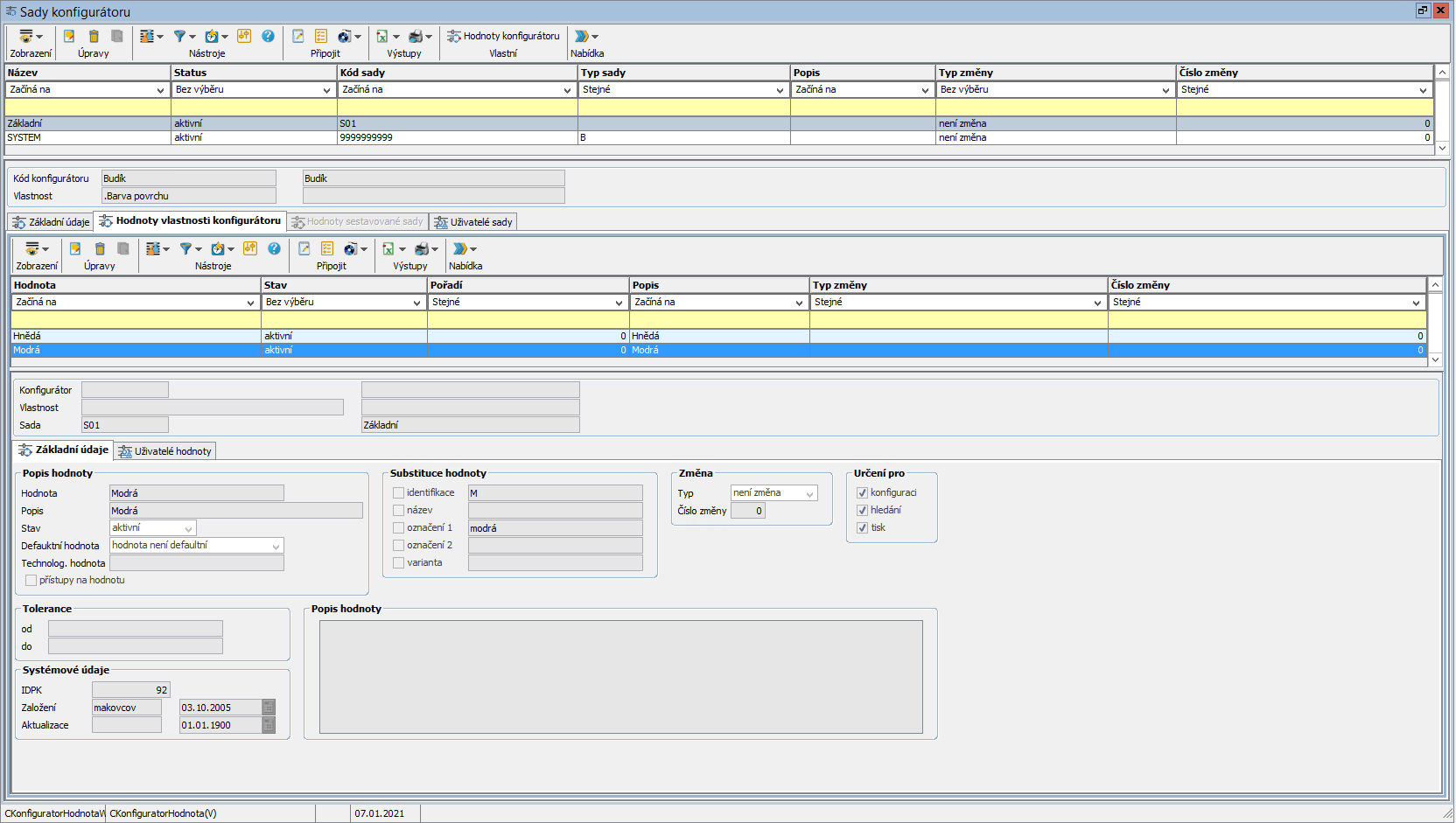Open the orange settings sliders icon in lower toolbar
Viewport: 1456px width, 823px height.
250,248
